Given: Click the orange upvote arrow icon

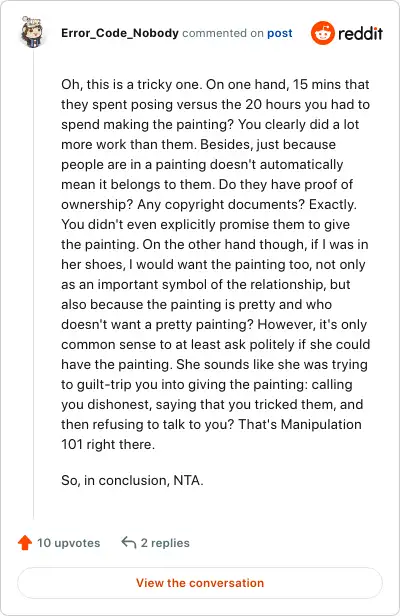Looking at the screenshot, I should pyautogui.click(x=25, y=543).
